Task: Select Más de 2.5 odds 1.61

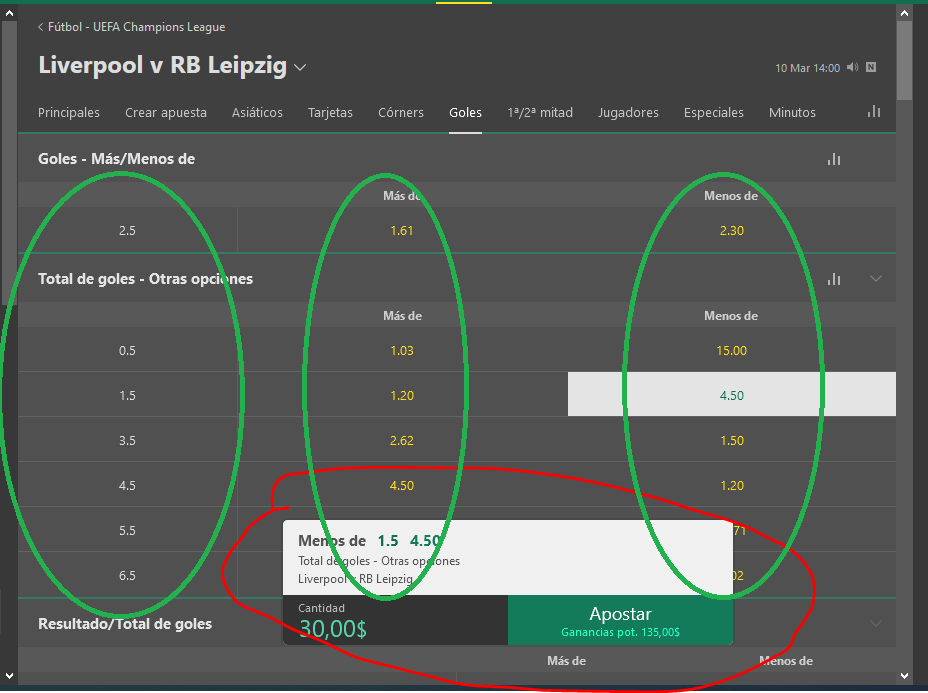Action: tap(402, 231)
